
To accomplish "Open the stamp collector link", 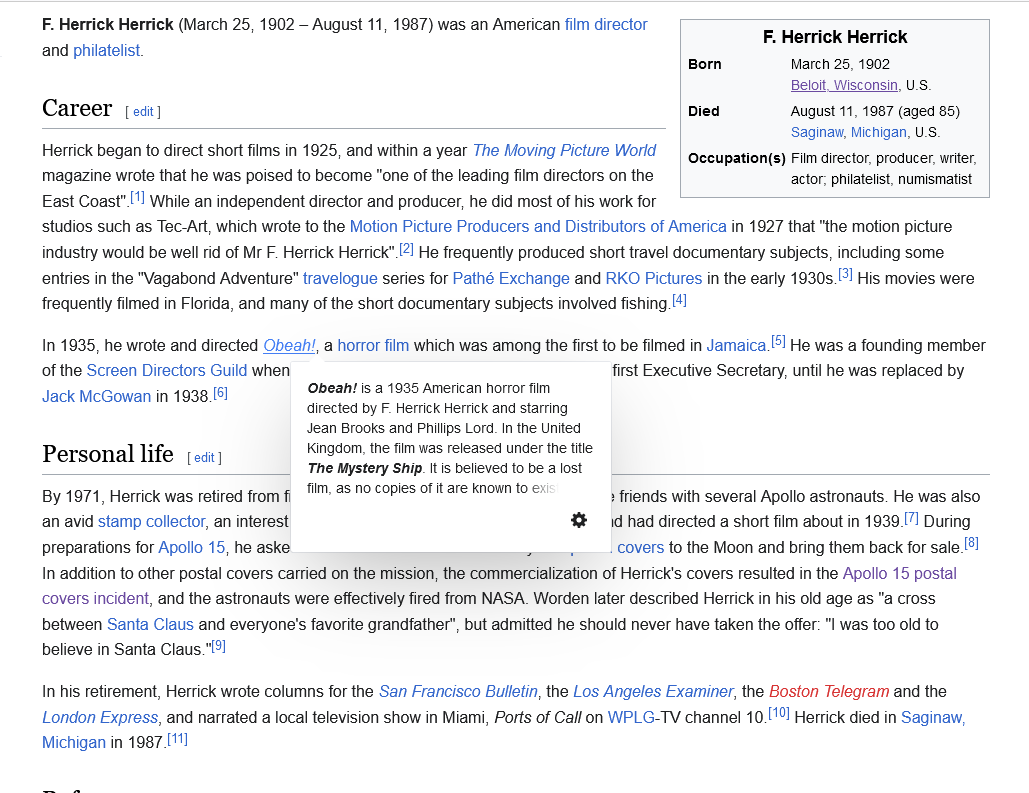I will (x=152, y=521).
